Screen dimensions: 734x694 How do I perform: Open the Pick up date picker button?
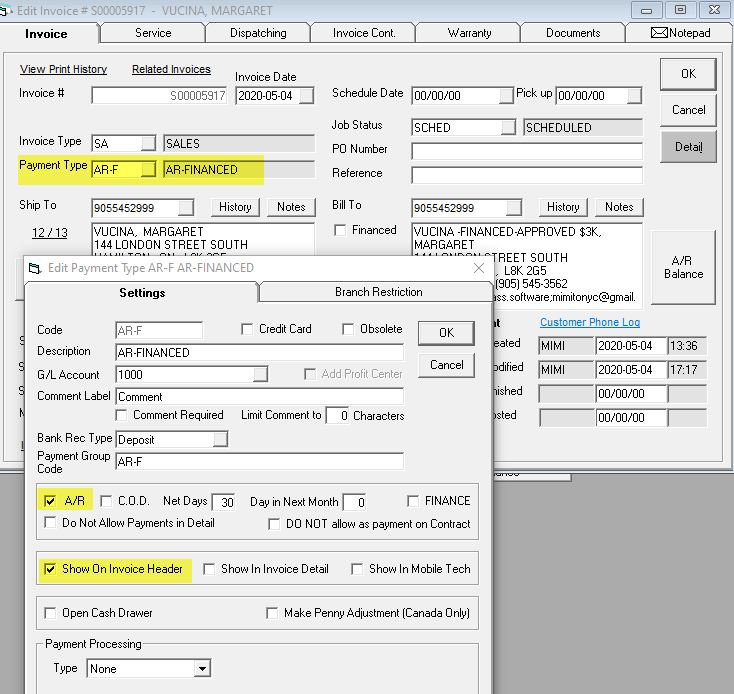[x=634, y=95]
